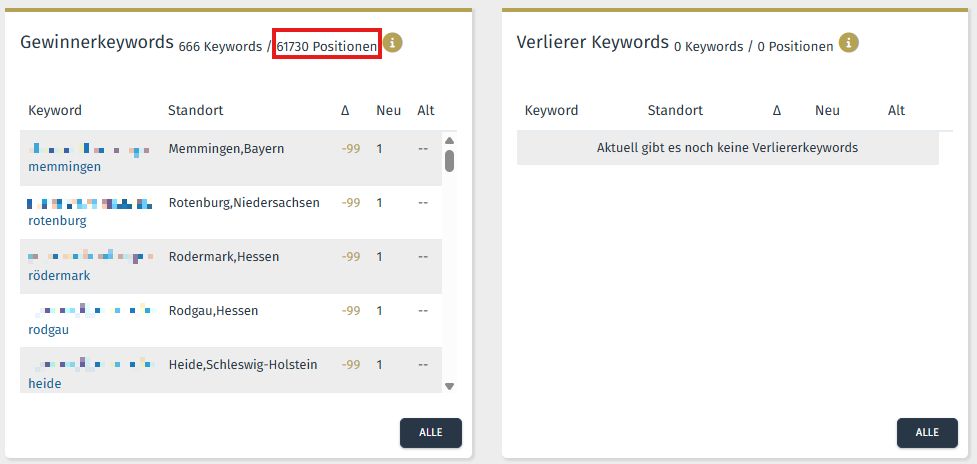Click the Alt column header in Gewinnerkeywords

426,111
